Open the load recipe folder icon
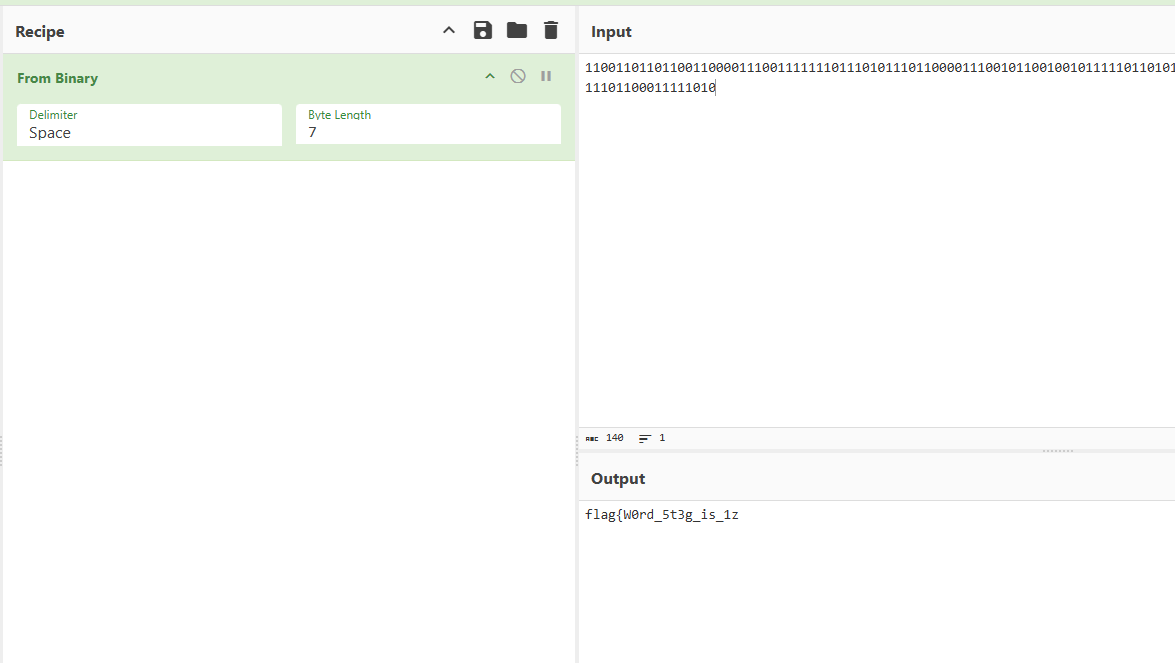Screen dimensions: 1175x663 click(x=517, y=31)
